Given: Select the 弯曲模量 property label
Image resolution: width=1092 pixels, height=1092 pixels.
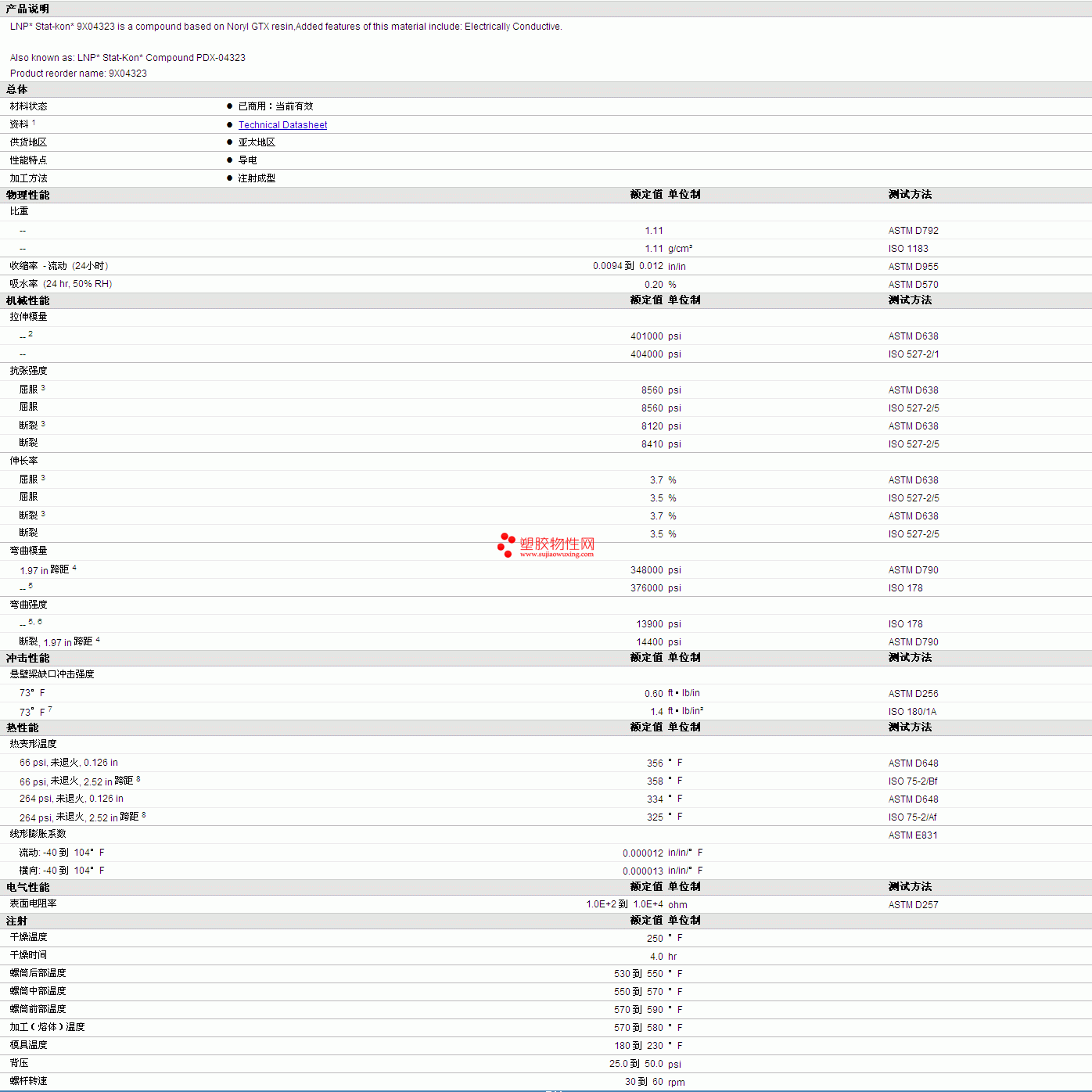Looking at the screenshot, I should click(x=28, y=551).
